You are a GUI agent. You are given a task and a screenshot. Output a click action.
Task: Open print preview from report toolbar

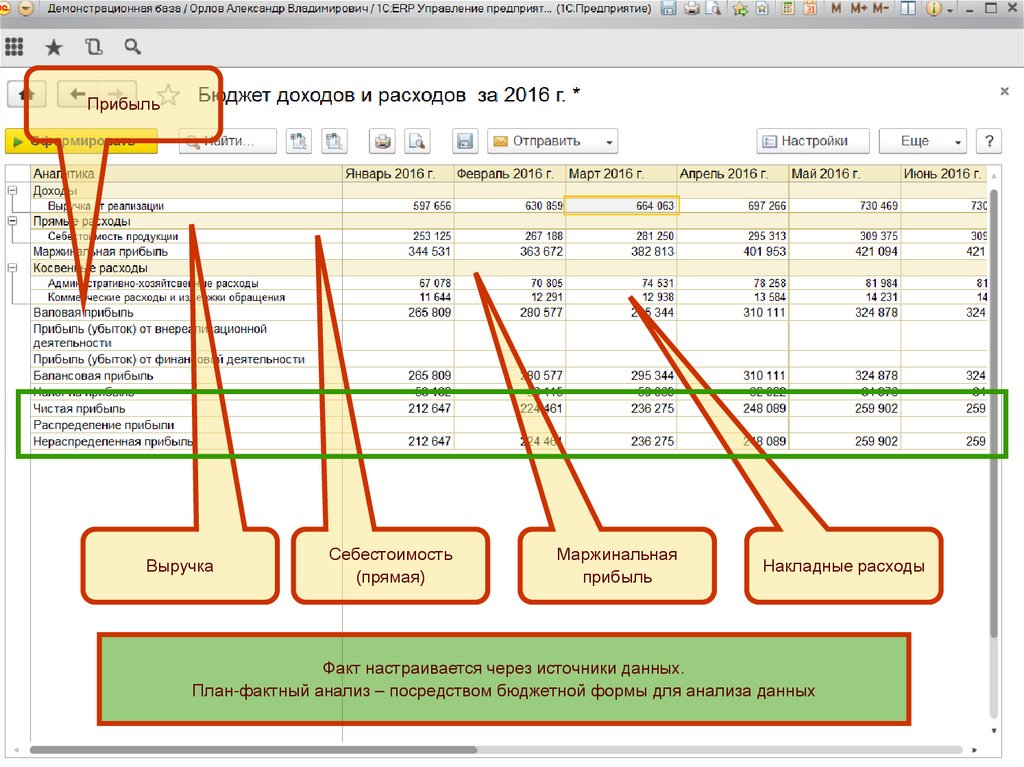coord(417,141)
